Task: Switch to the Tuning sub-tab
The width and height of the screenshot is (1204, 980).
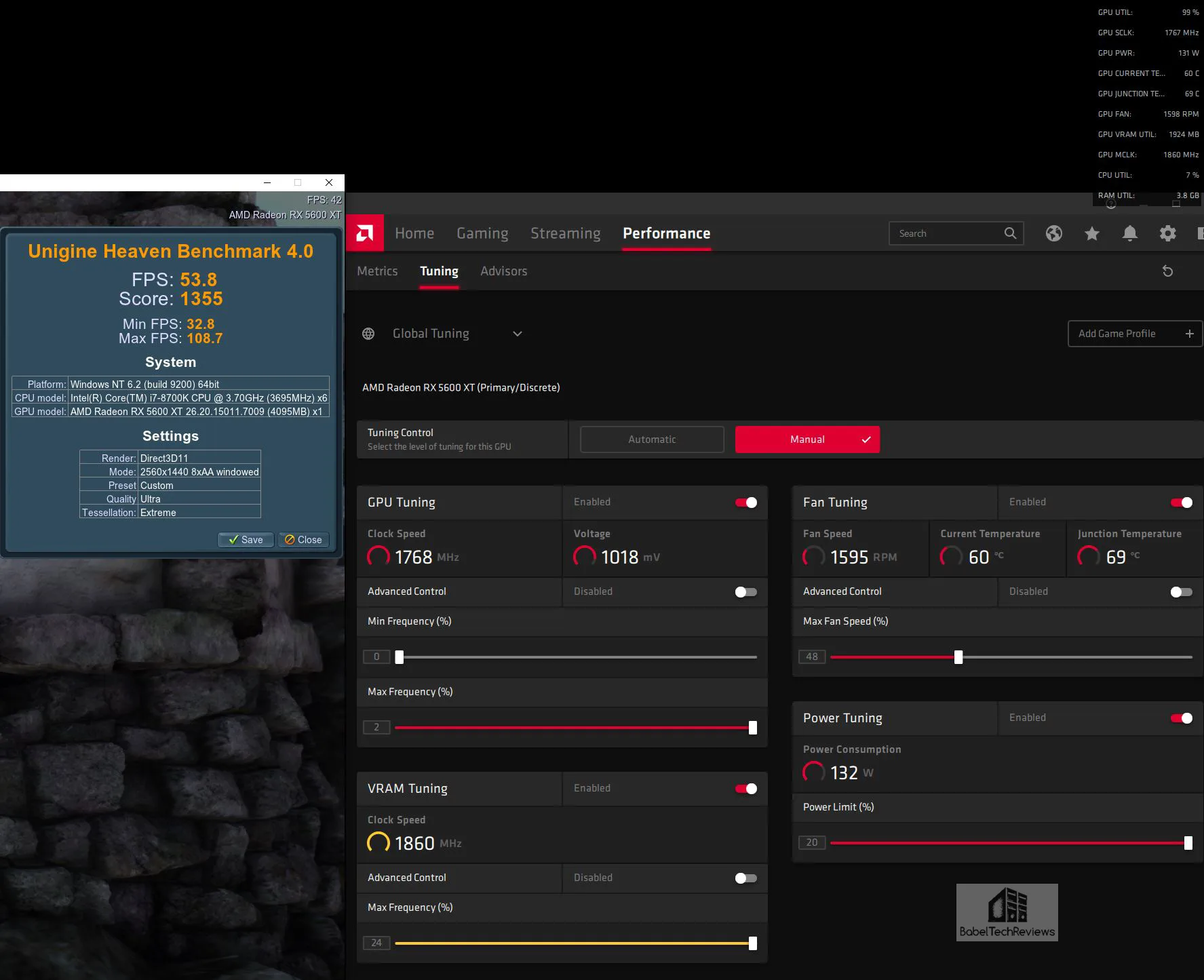Action: 439,271
